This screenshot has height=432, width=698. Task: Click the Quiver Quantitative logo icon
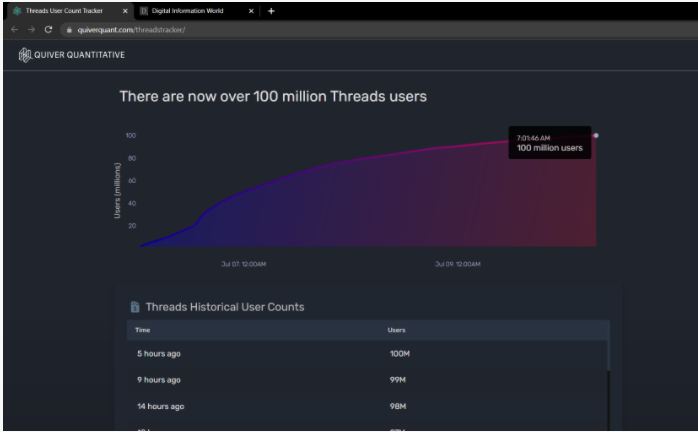pos(25,55)
